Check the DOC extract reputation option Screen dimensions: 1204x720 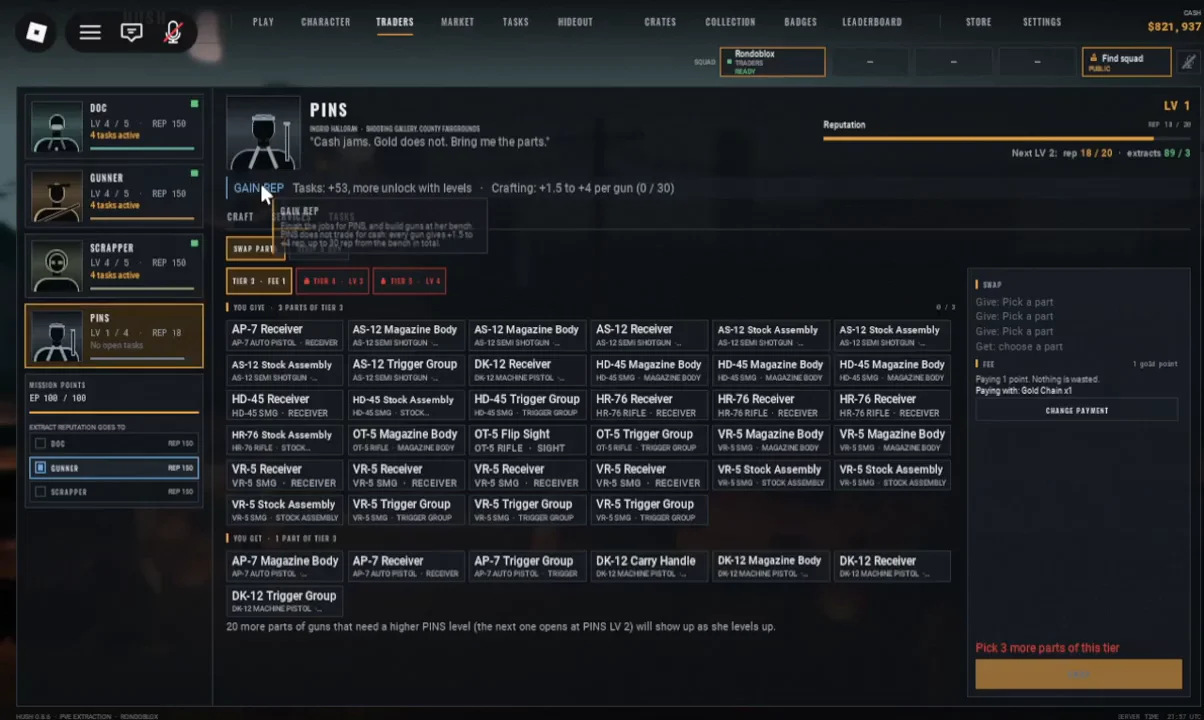pos(114,443)
